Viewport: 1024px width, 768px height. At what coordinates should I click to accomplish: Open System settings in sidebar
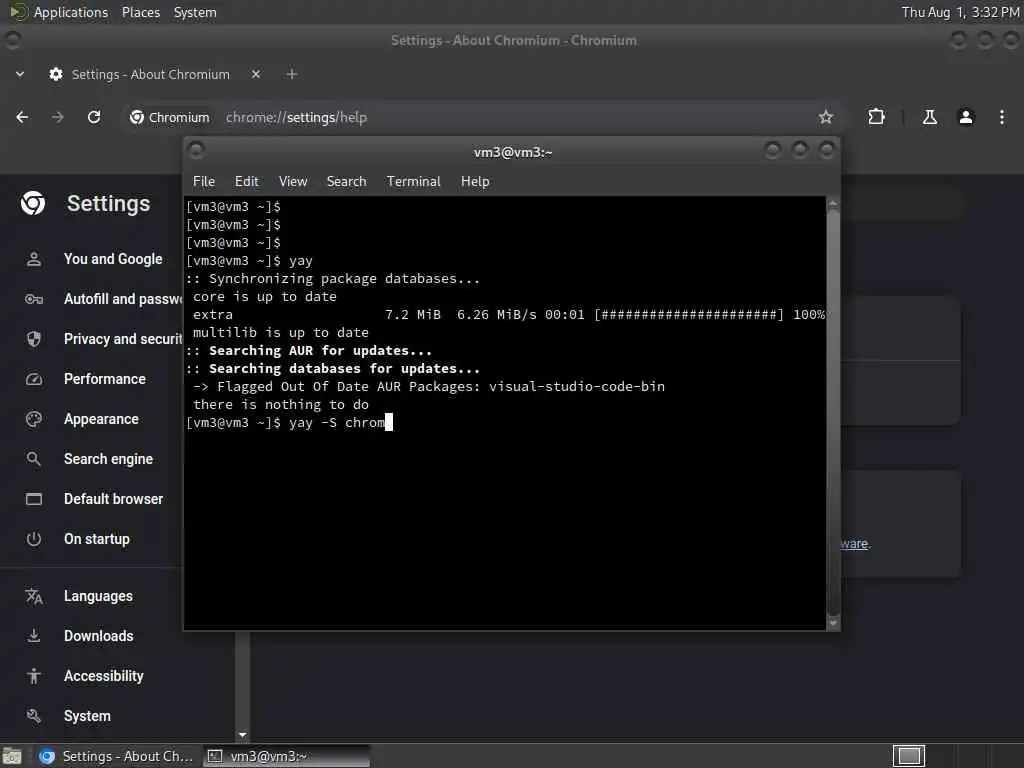[x=87, y=716]
